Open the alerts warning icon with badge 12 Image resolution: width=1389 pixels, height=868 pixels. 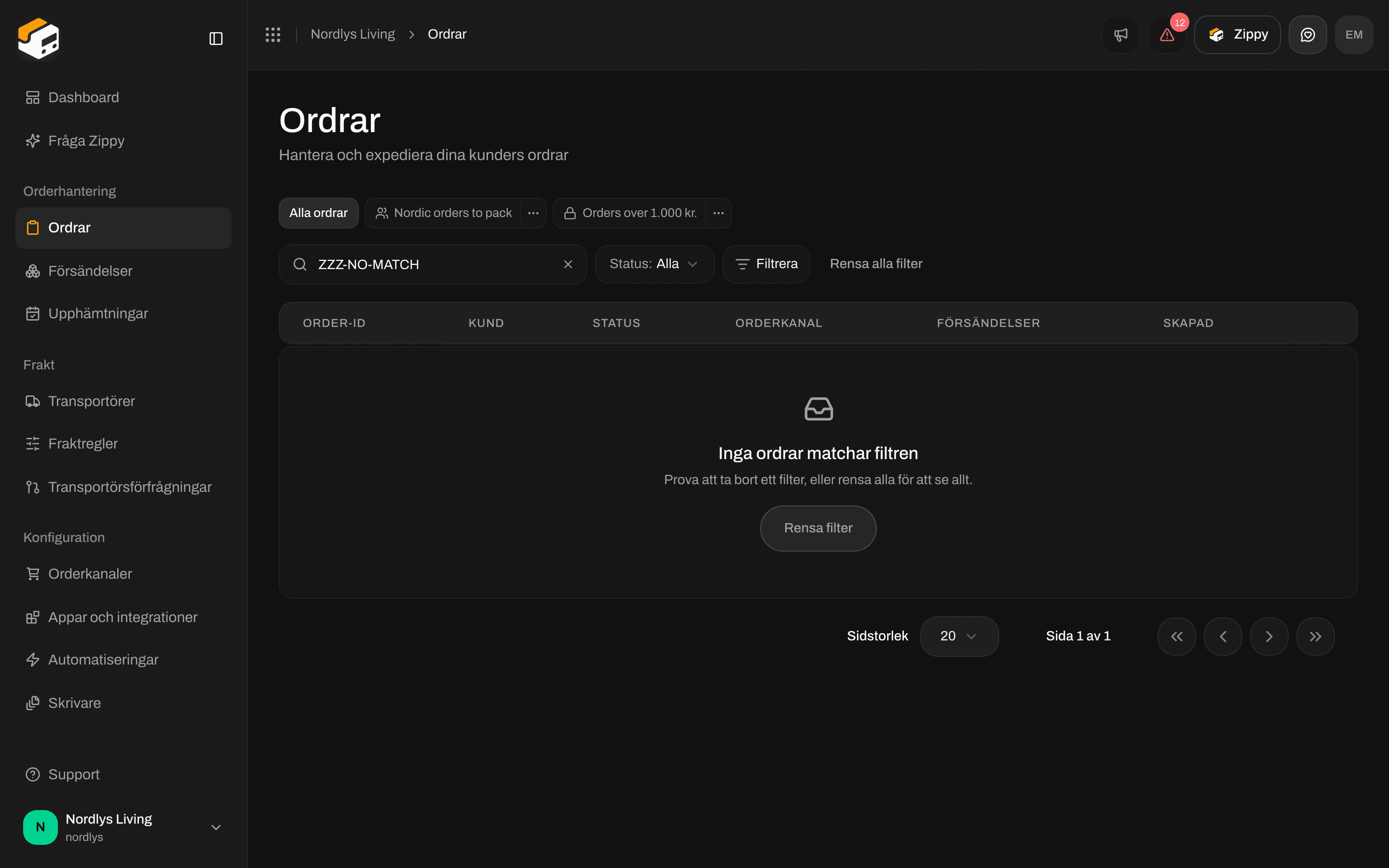click(1167, 34)
